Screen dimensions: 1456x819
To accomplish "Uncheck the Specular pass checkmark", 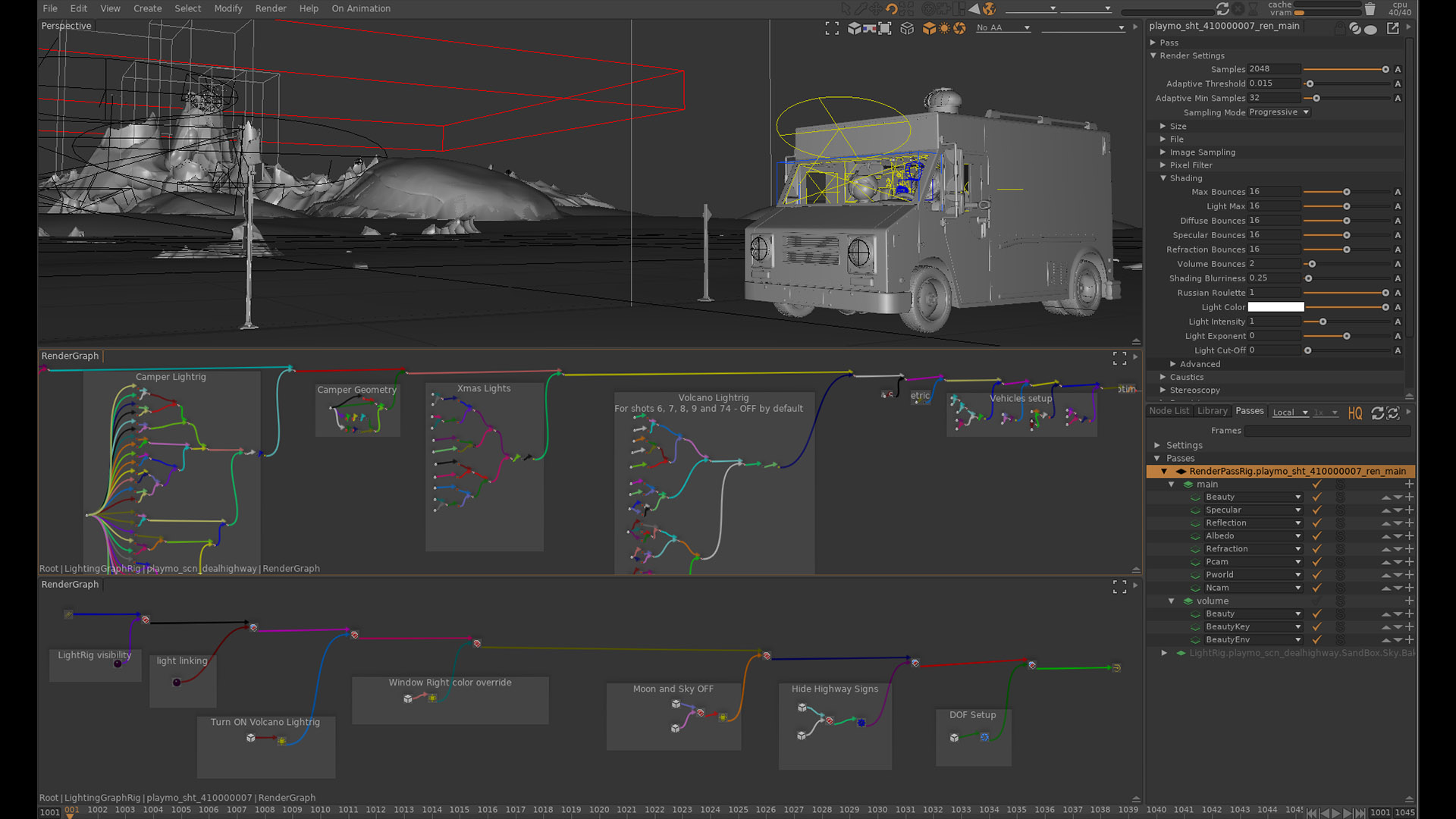I will [x=1316, y=510].
